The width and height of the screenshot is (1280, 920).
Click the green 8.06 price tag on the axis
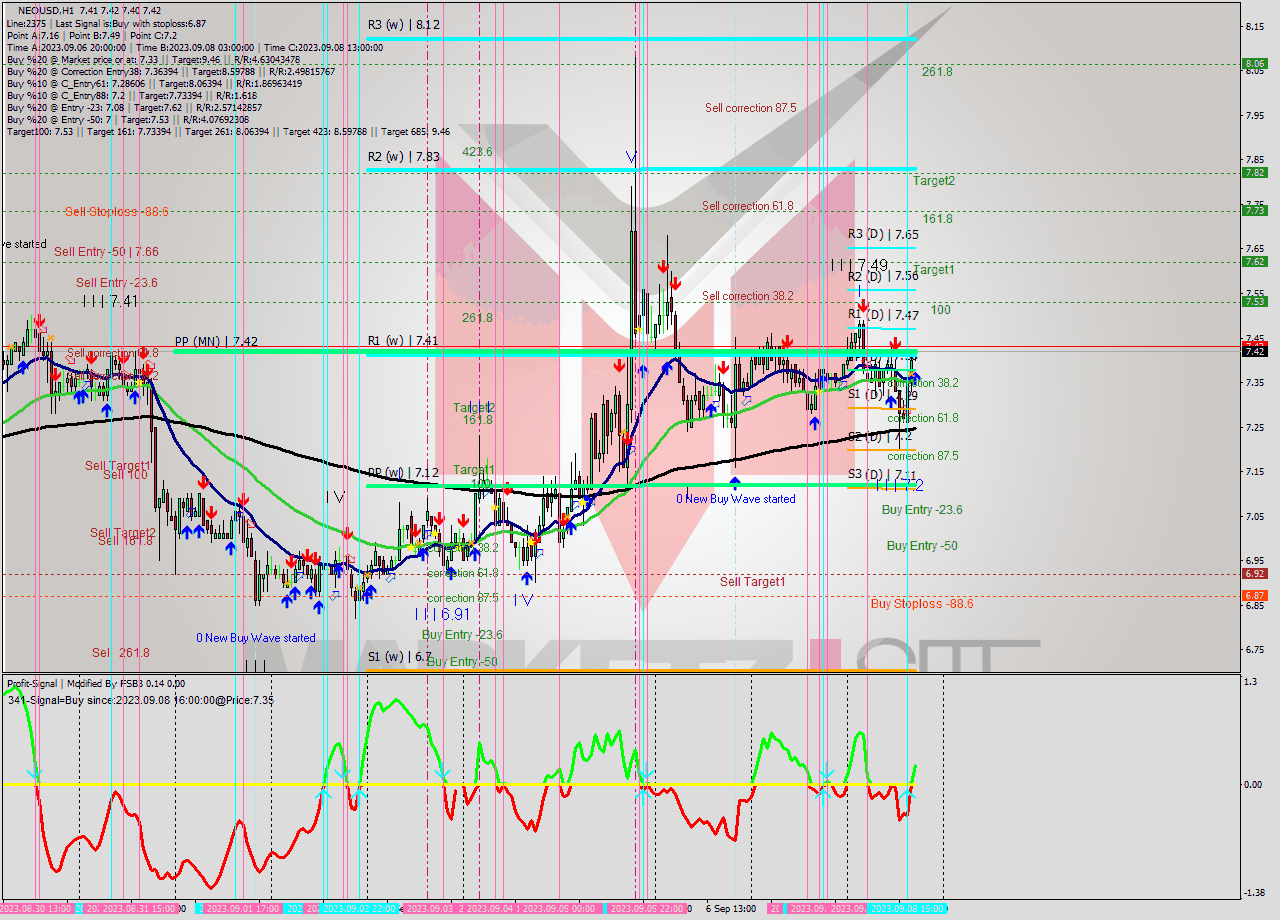tap(1254, 63)
